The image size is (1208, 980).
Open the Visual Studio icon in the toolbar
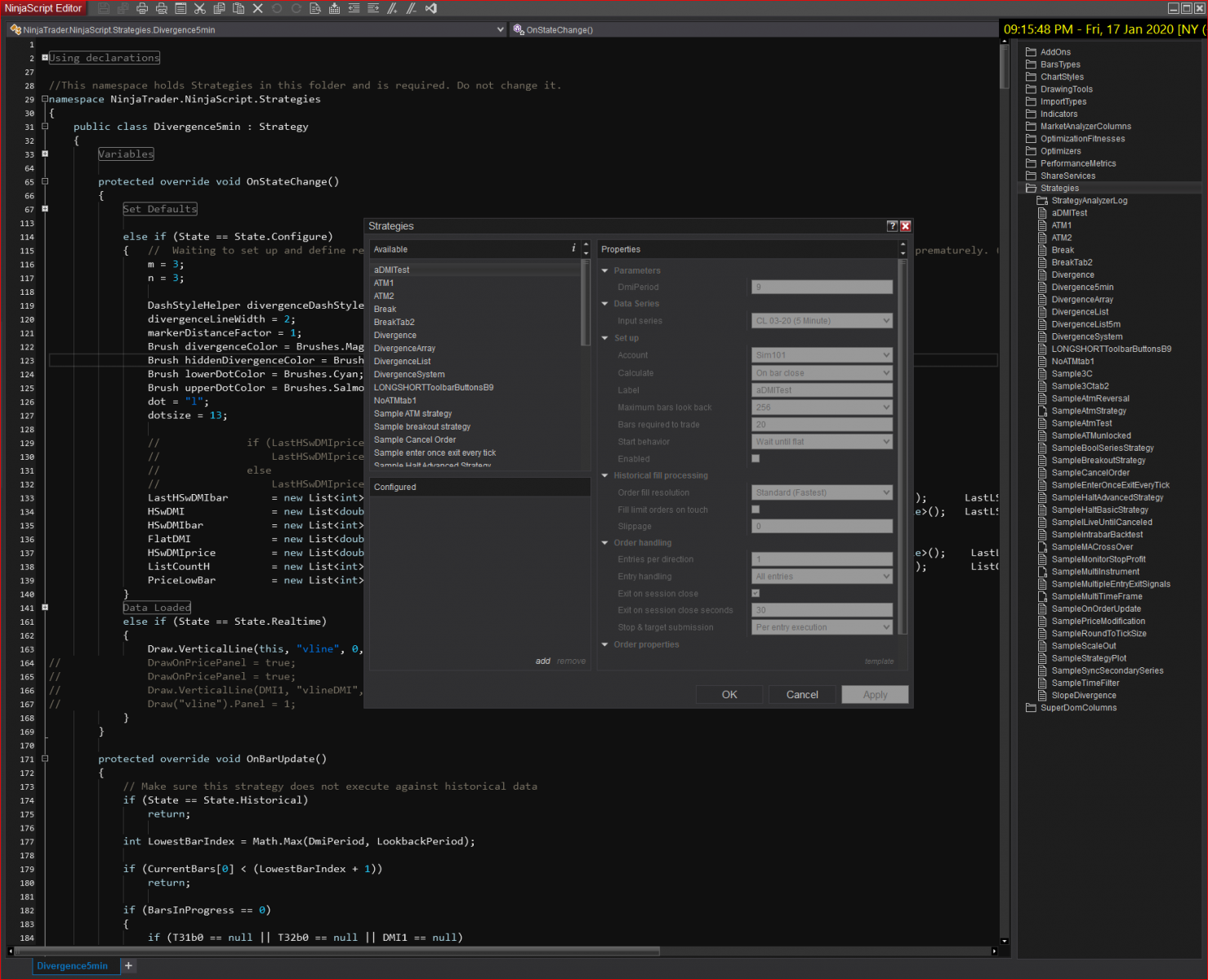(431, 8)
